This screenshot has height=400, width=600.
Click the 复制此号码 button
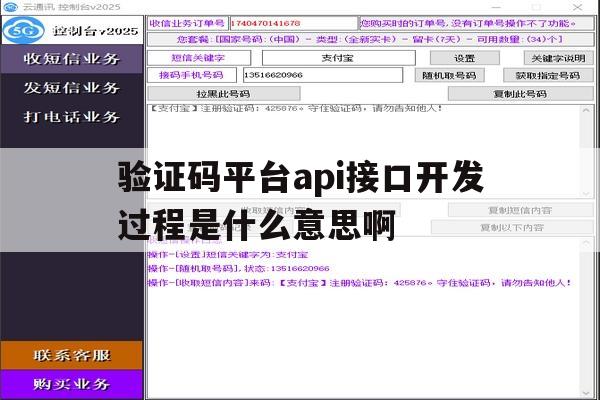520,94
